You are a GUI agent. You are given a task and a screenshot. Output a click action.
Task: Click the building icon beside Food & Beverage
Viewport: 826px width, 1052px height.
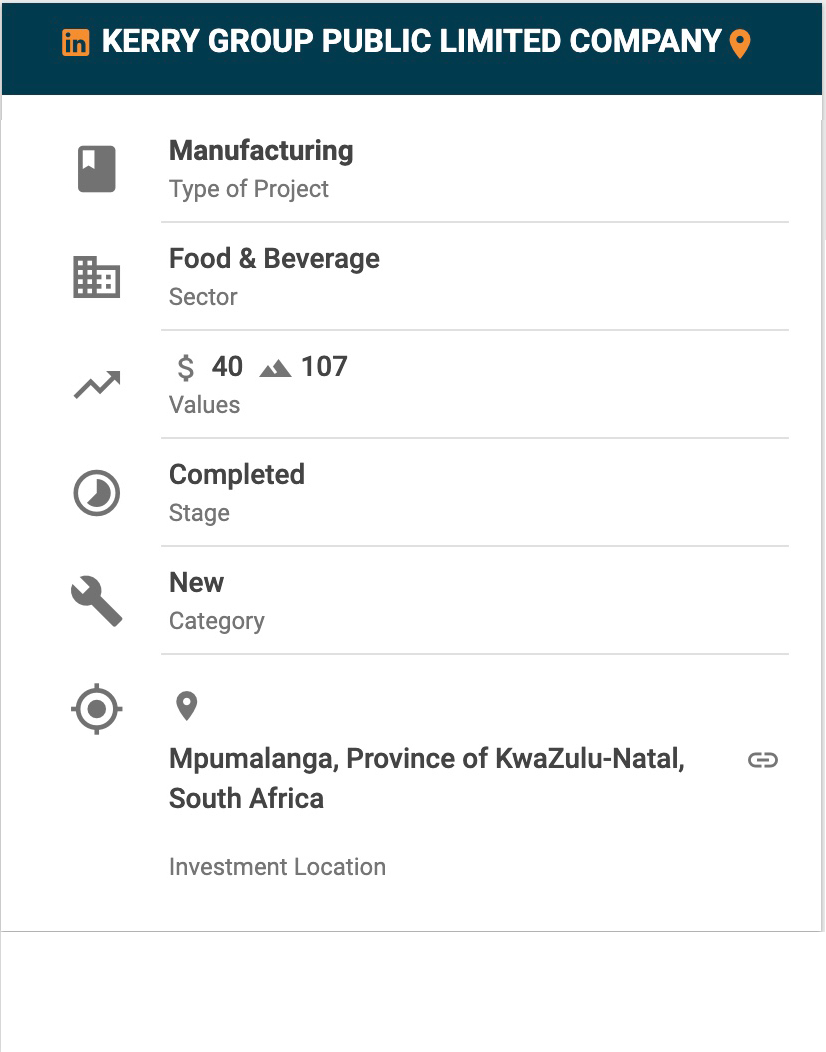click(x=97, y=277)
